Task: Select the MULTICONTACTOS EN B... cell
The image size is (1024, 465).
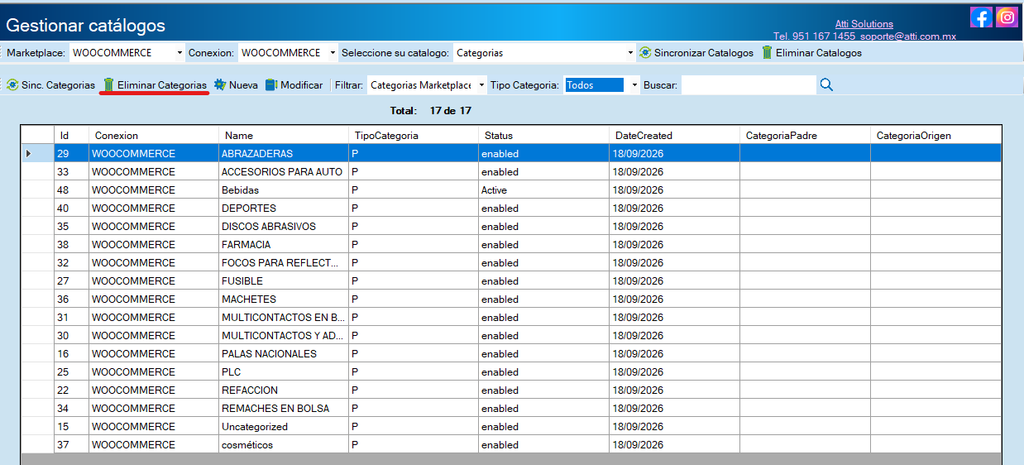Action: tap(283, 317)
